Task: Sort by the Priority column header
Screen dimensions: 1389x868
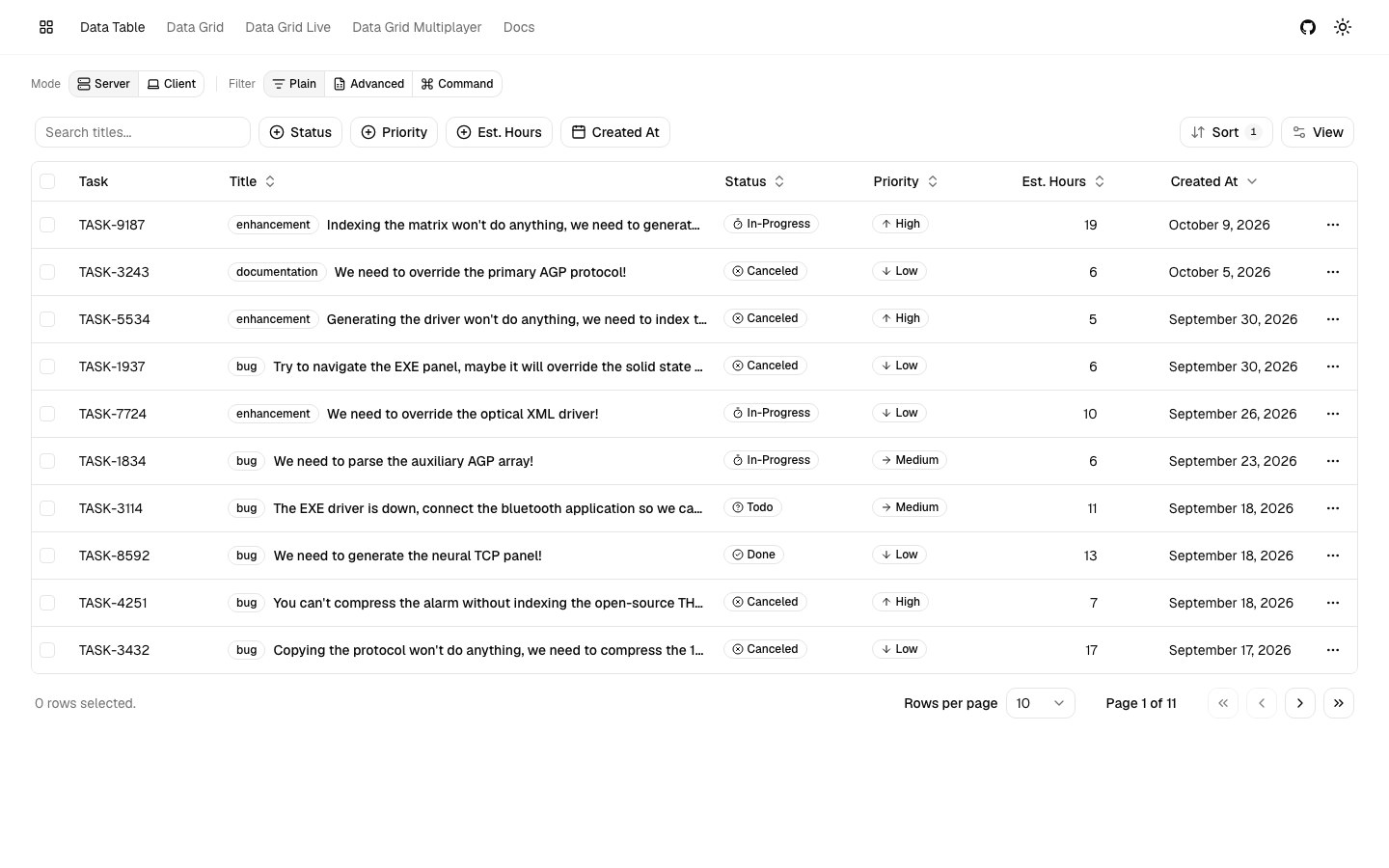Action: (906, 181)
